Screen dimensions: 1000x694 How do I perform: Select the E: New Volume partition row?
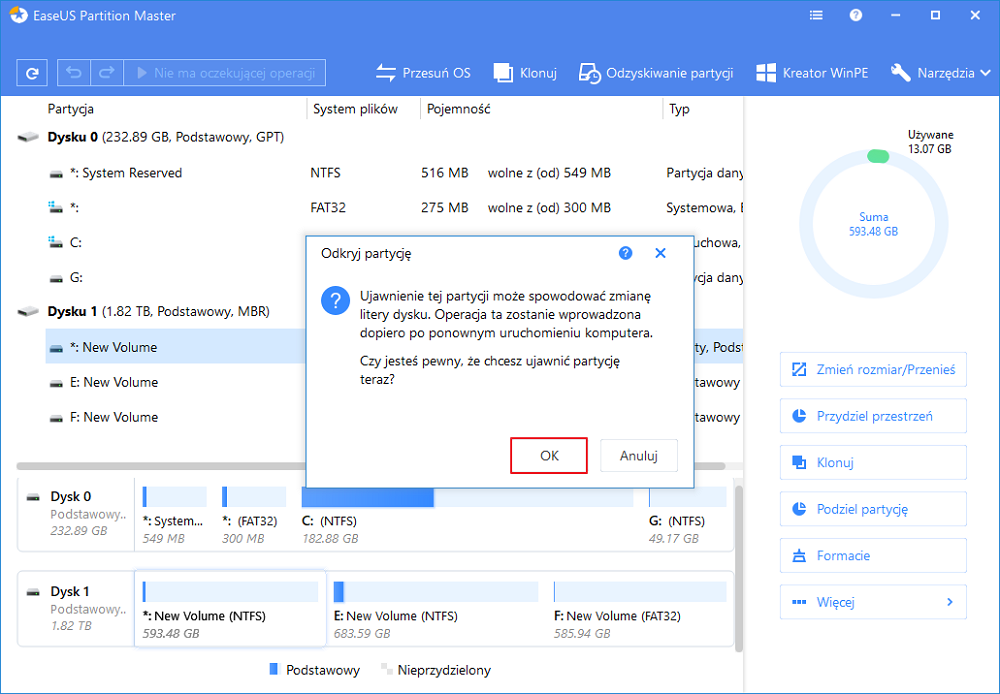coord(150,382)
